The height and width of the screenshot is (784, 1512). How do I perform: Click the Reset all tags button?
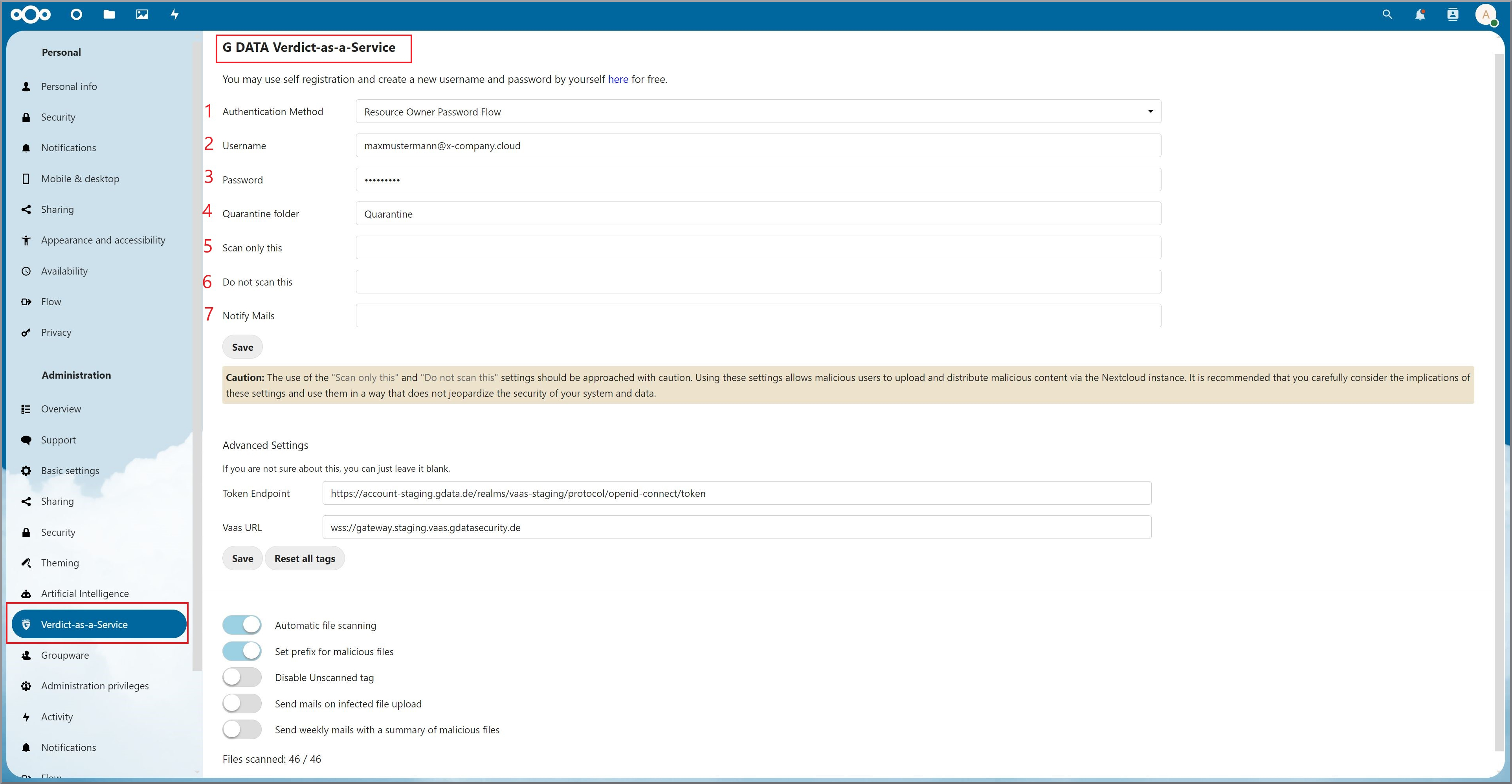pos(305,558)
